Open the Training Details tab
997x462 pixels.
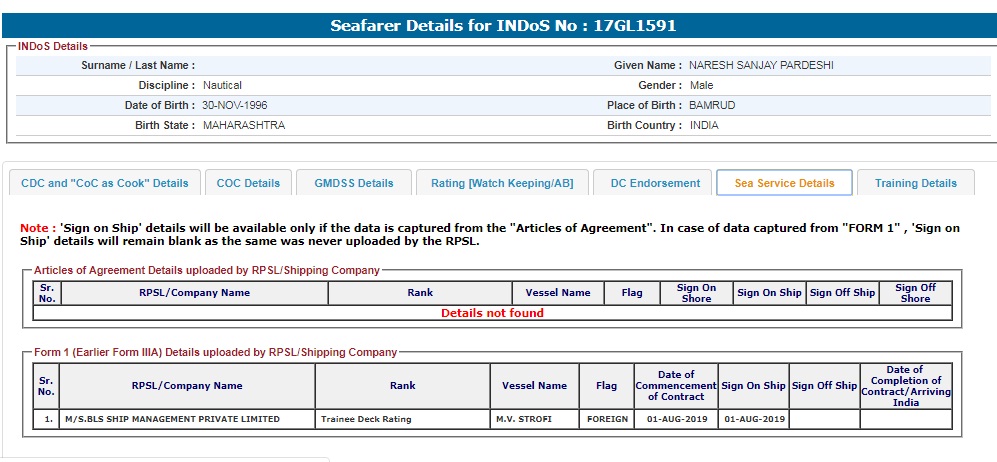(x=916, y=183)
